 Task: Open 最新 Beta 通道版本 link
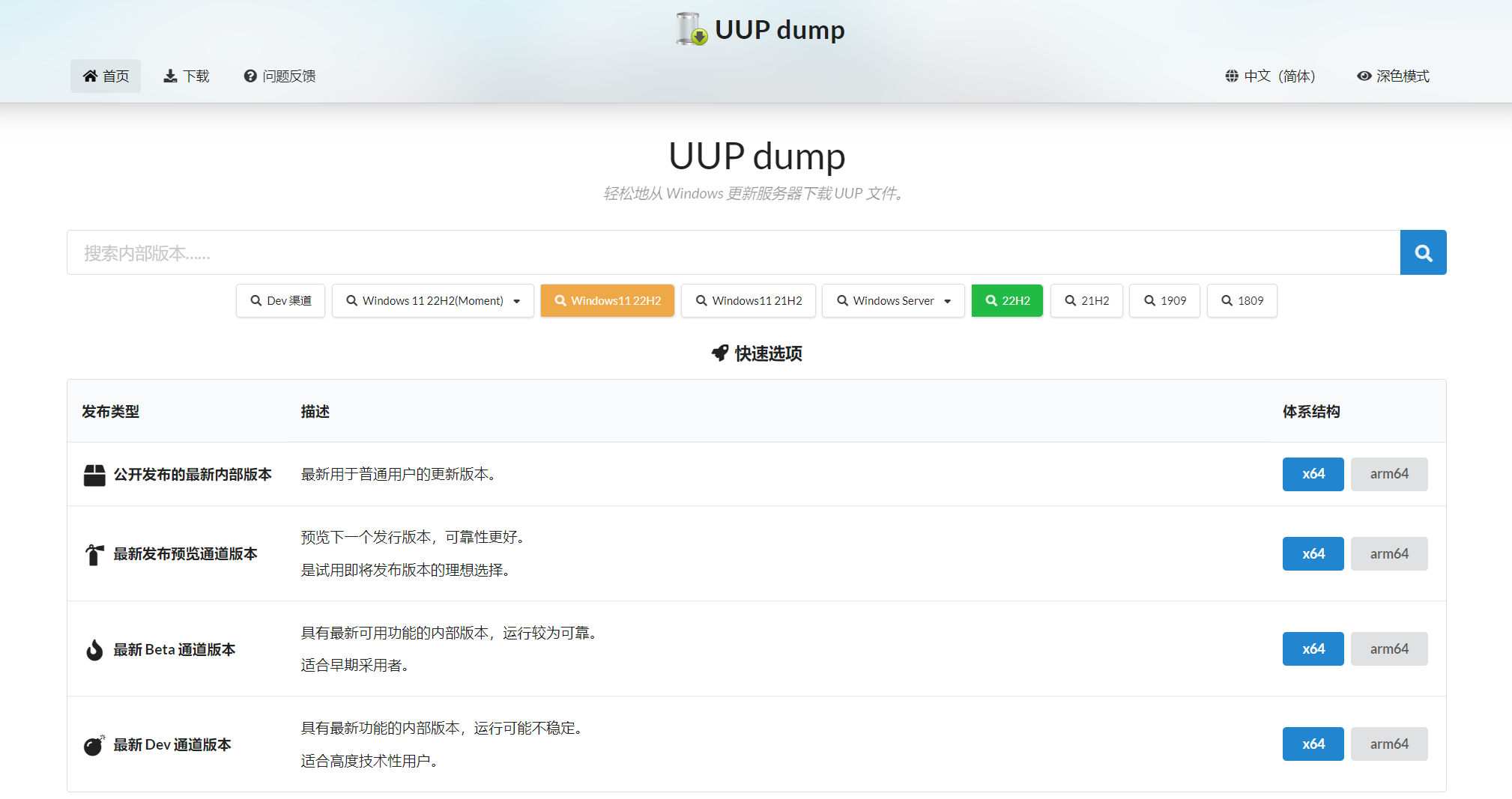point(175,649)
